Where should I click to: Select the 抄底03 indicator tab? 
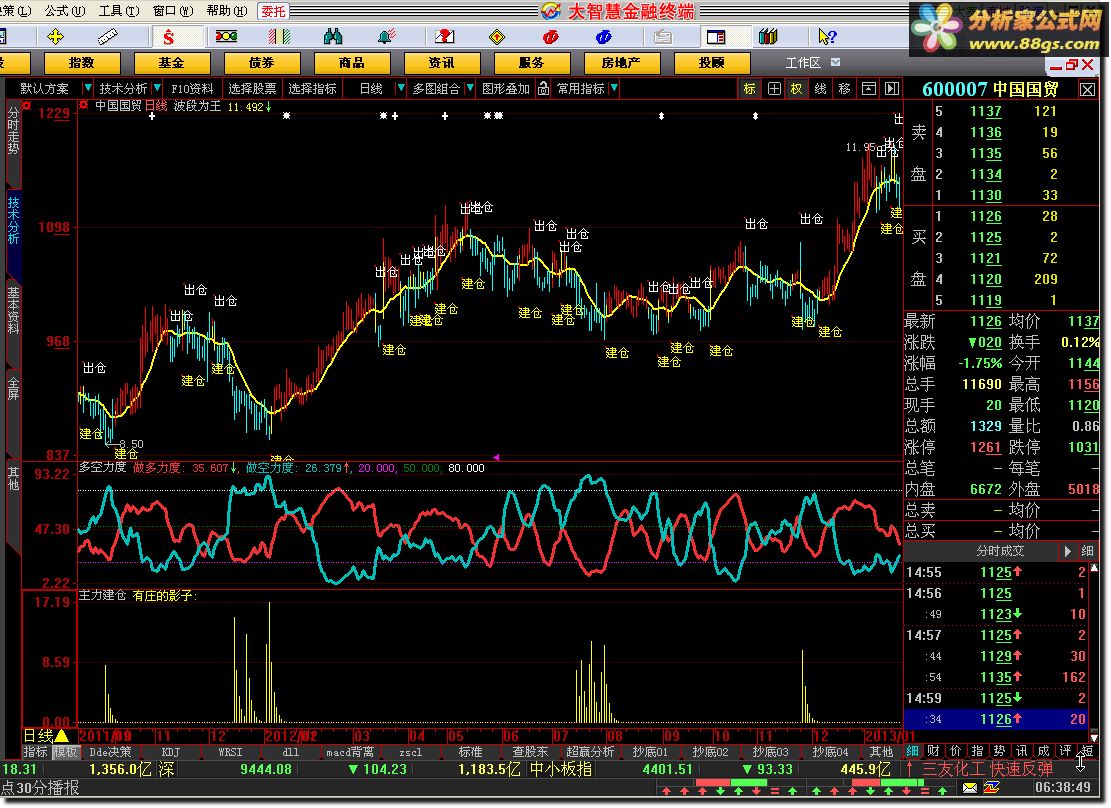pos(770,752)
